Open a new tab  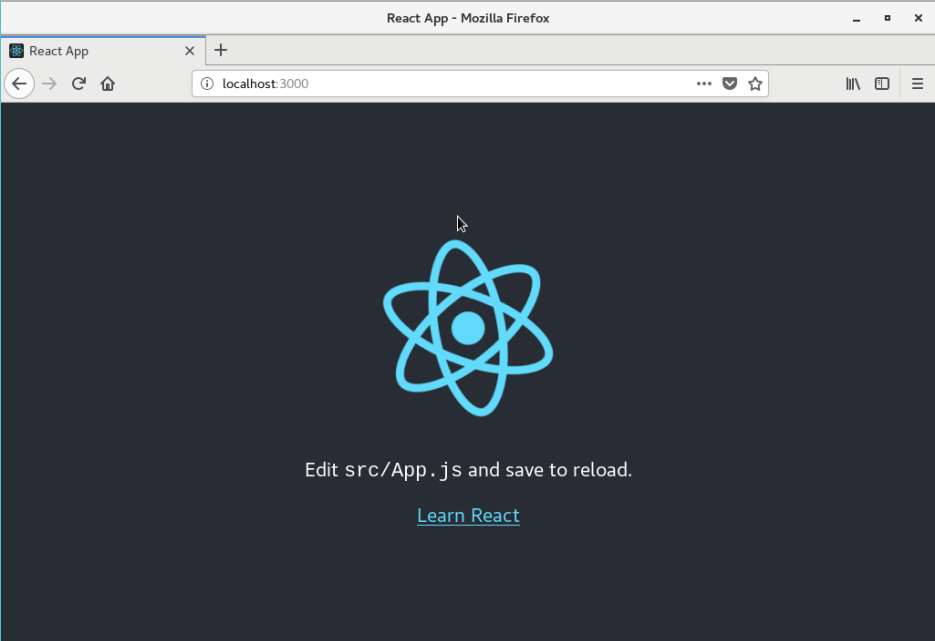pos(221,50)
